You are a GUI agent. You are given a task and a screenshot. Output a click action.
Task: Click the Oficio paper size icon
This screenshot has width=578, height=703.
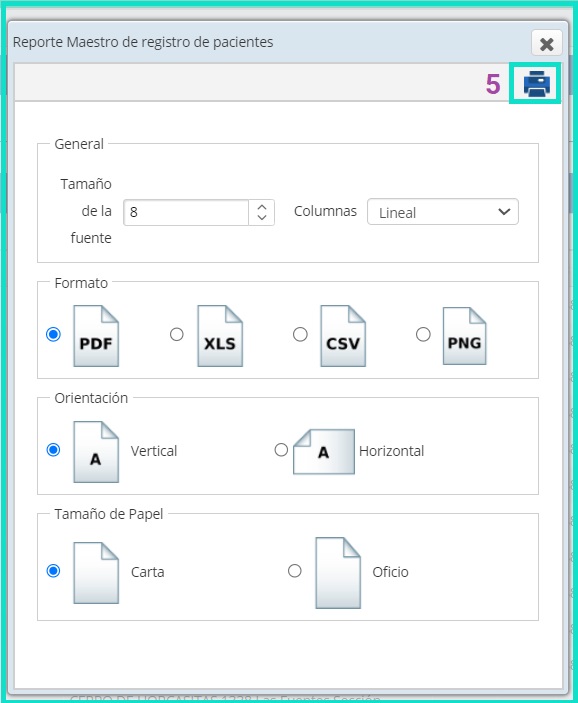338,573
